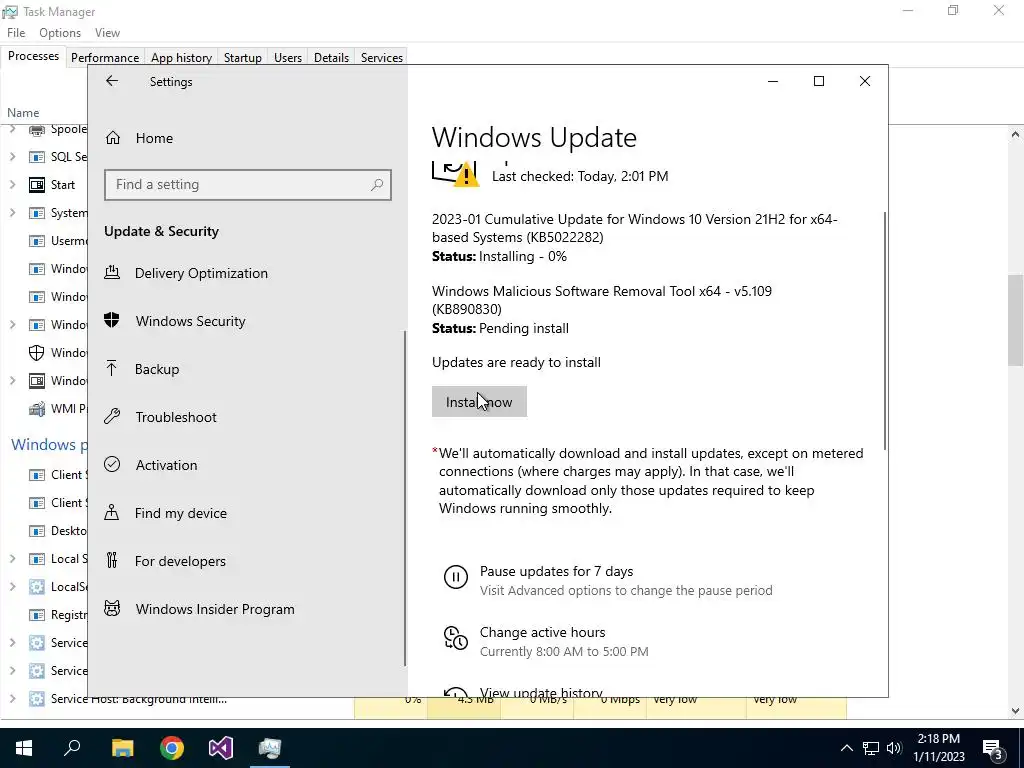Open the Windows Start menu

[24, 748]
